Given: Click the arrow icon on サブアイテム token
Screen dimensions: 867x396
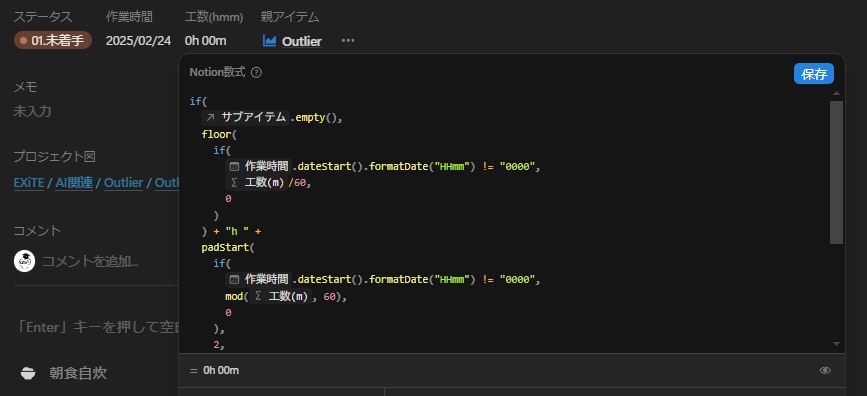Looking at the screenshot, I should click(x=210, y=117).
